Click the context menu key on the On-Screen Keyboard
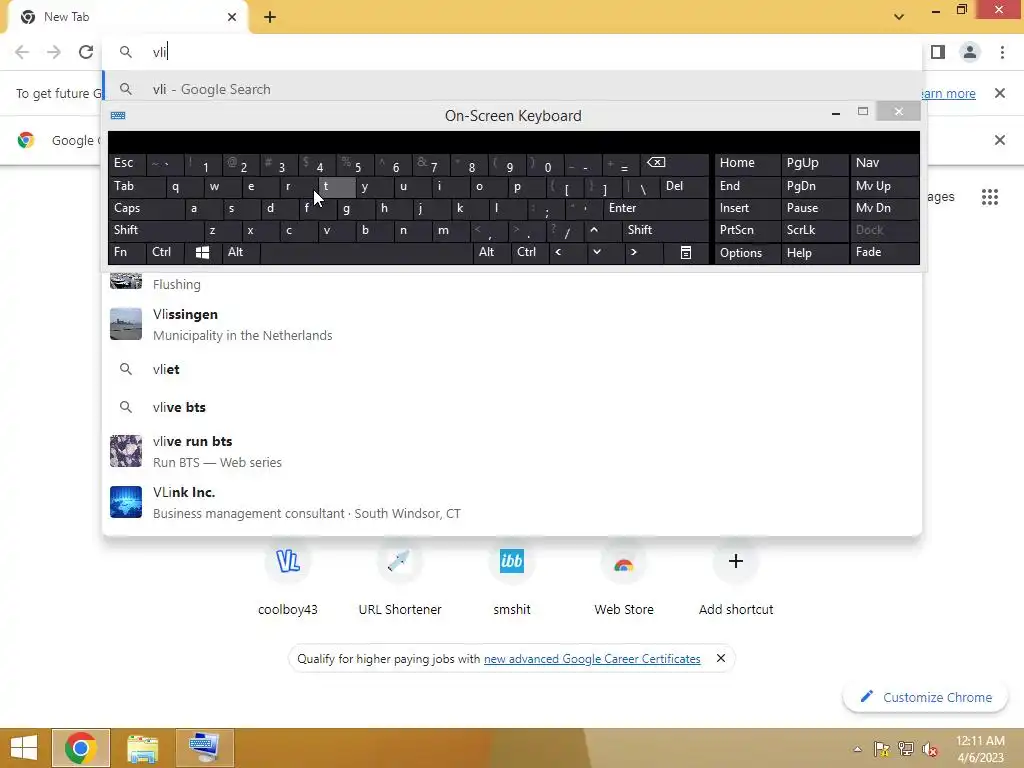Viewport: 1024px width, 768px height. click(686, 252)
